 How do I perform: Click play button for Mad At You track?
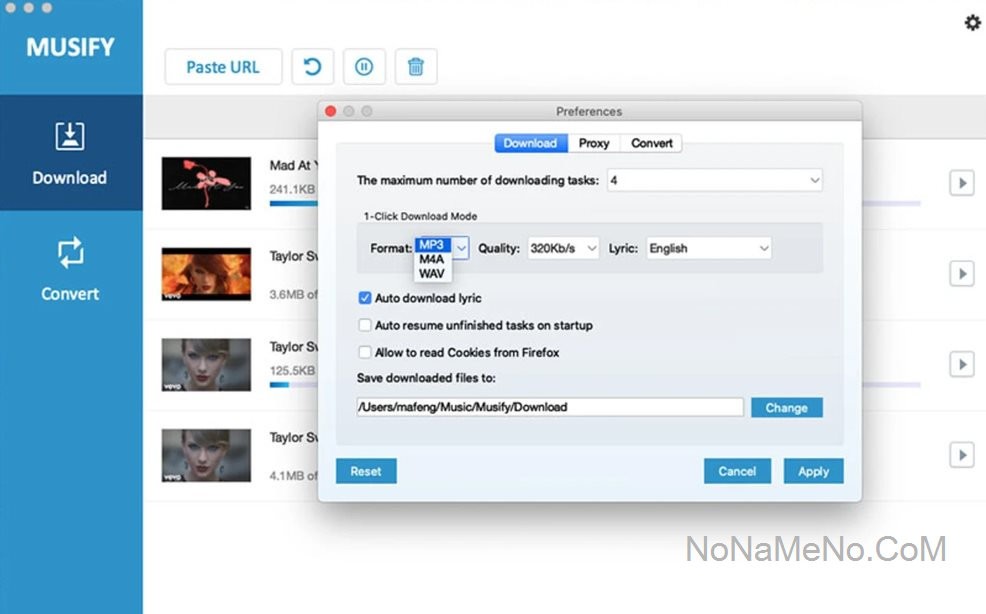(961, 183)
